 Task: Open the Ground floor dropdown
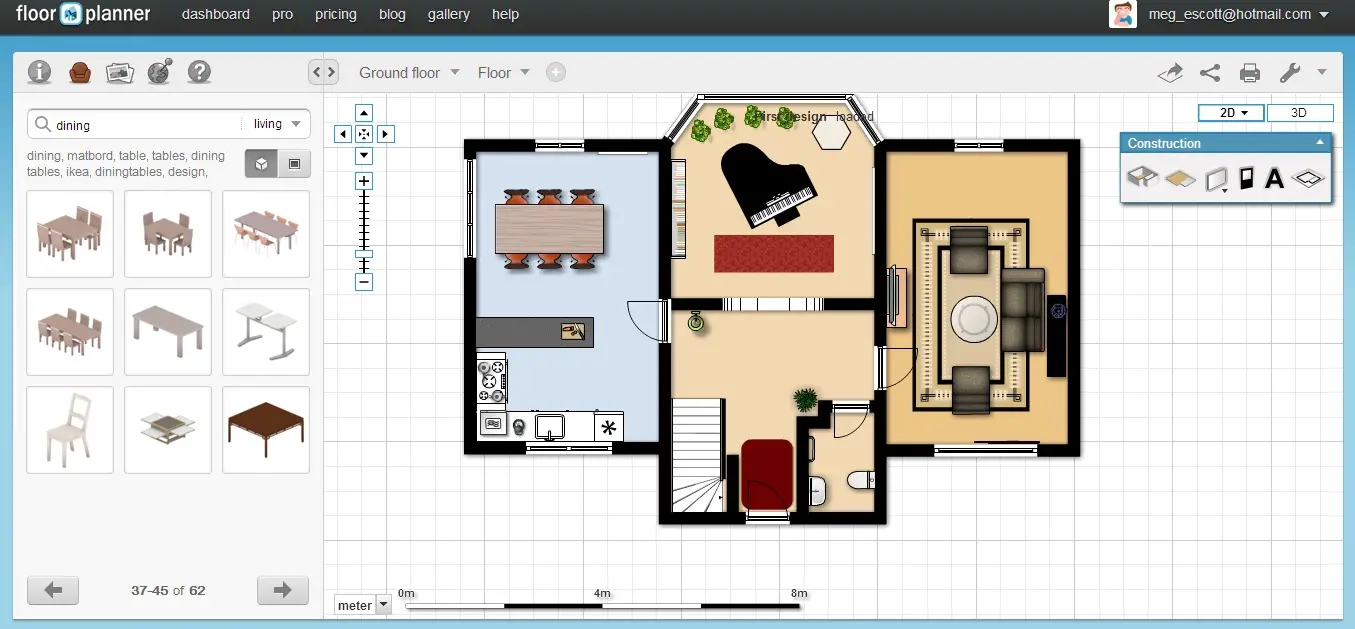[409, 72]
